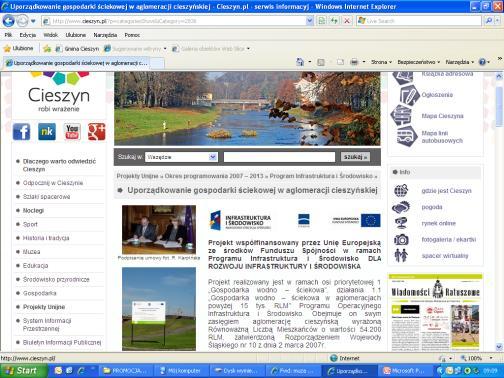Open the Edycja menu
504x378 pixels.
coord(28,35)
